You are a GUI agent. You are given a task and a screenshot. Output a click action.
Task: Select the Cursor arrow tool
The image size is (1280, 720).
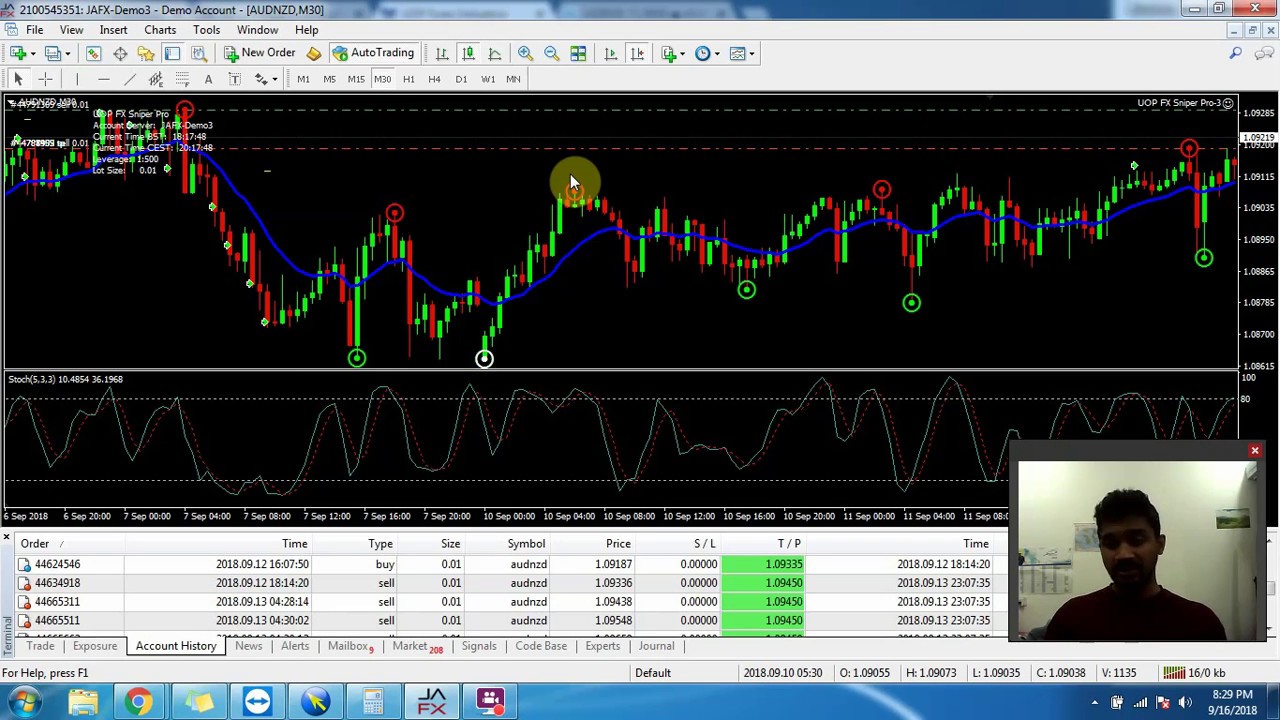click(18, 79)
